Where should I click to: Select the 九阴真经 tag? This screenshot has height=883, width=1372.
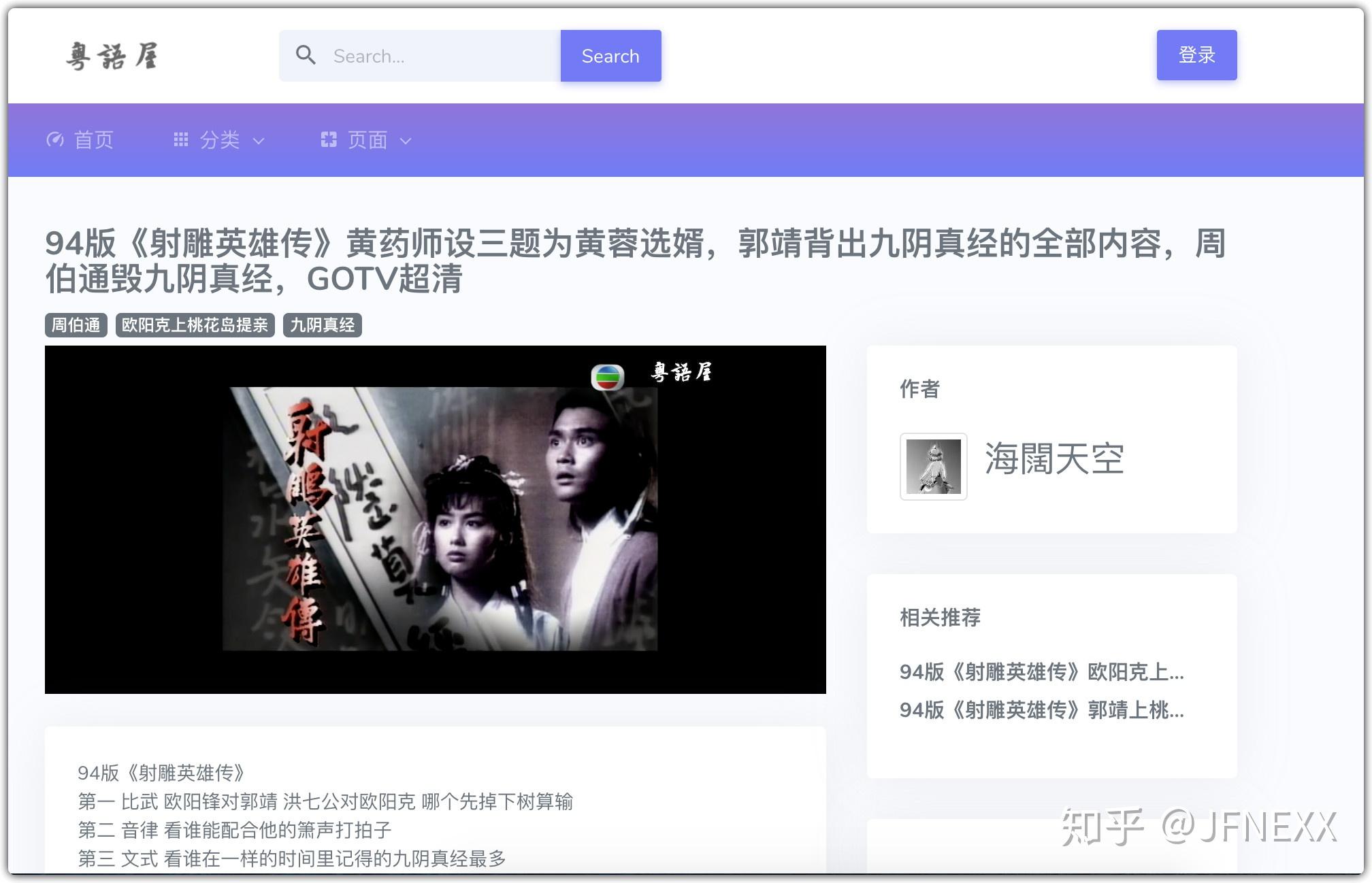pos(322,325)
